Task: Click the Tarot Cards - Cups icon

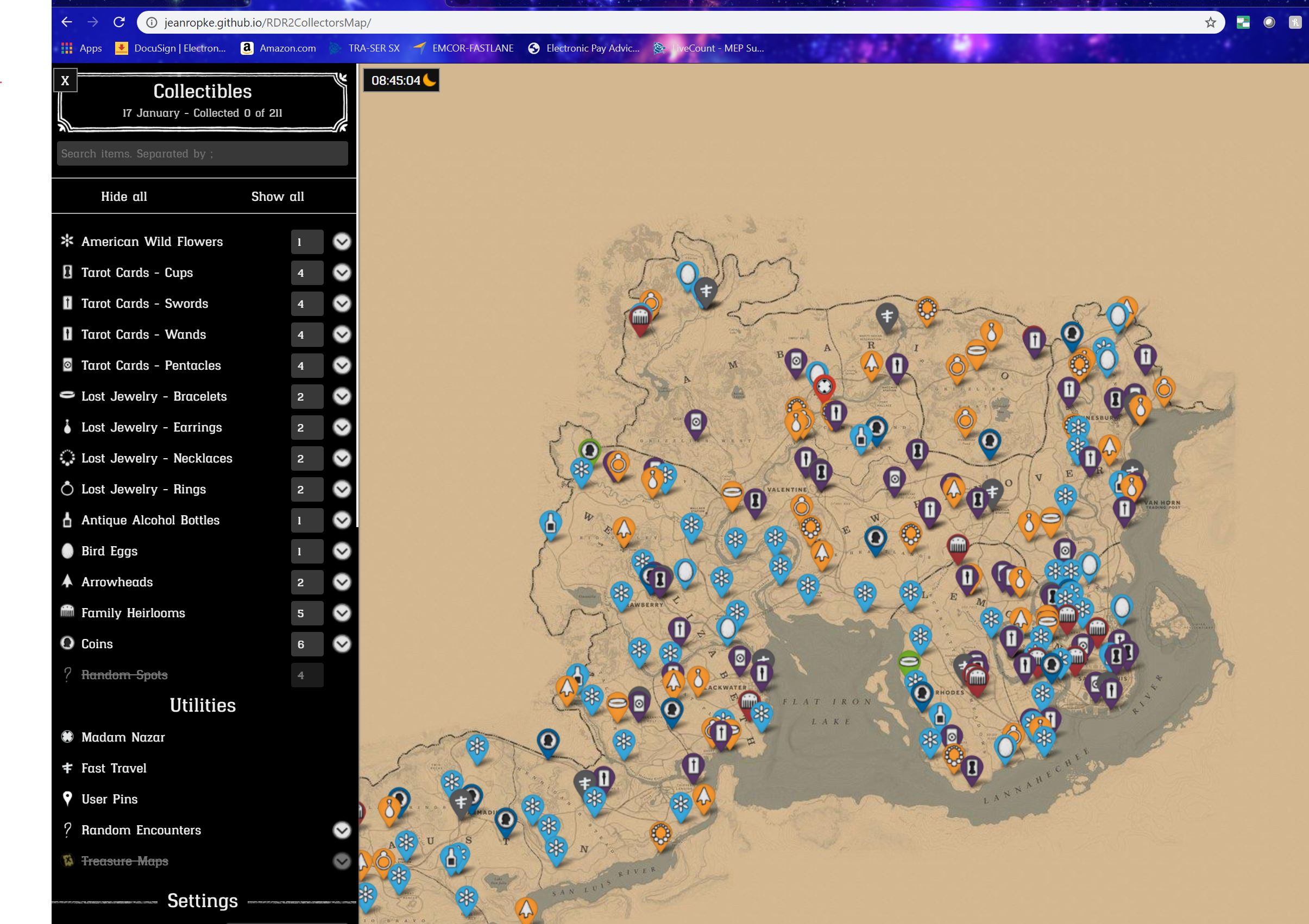Action: click(68, 273)
